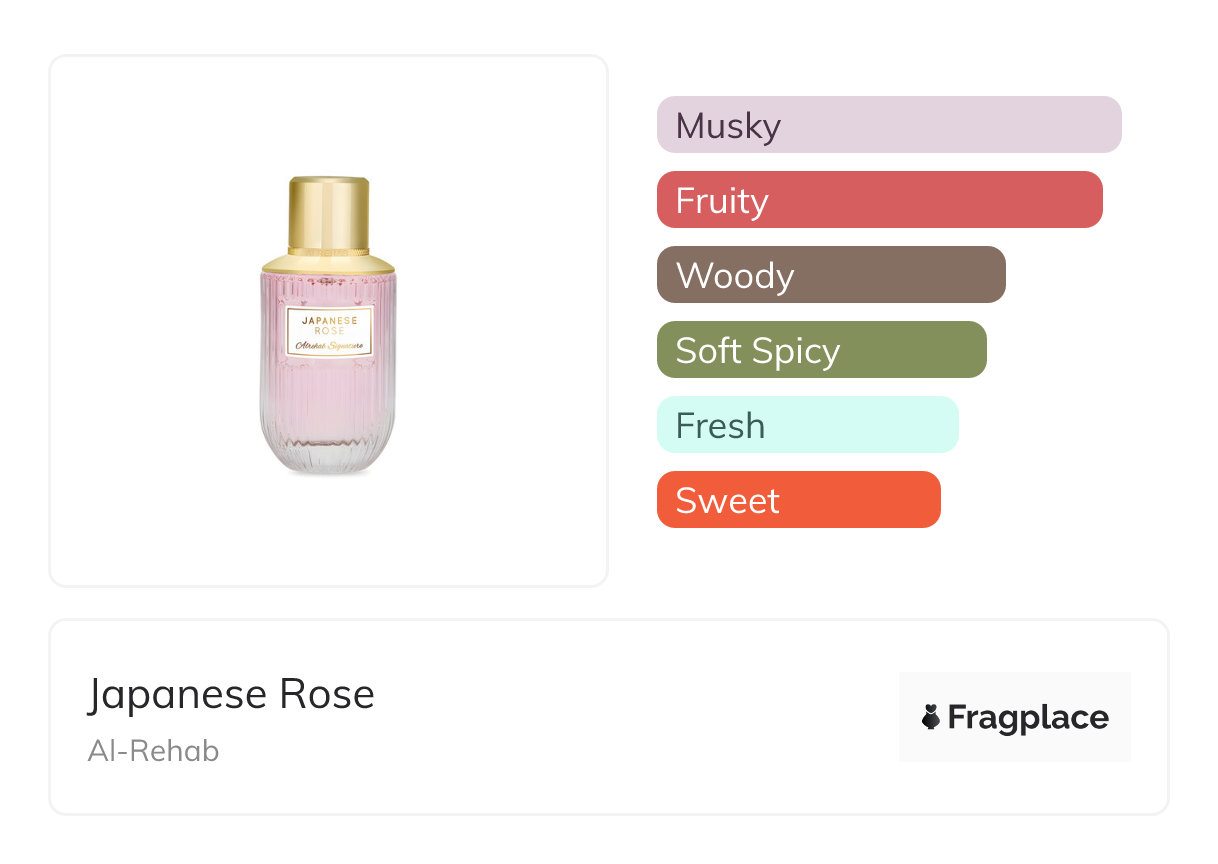
Task: Click the pink ribbed shoulder above the bottle label
Action: pos(328,289)
